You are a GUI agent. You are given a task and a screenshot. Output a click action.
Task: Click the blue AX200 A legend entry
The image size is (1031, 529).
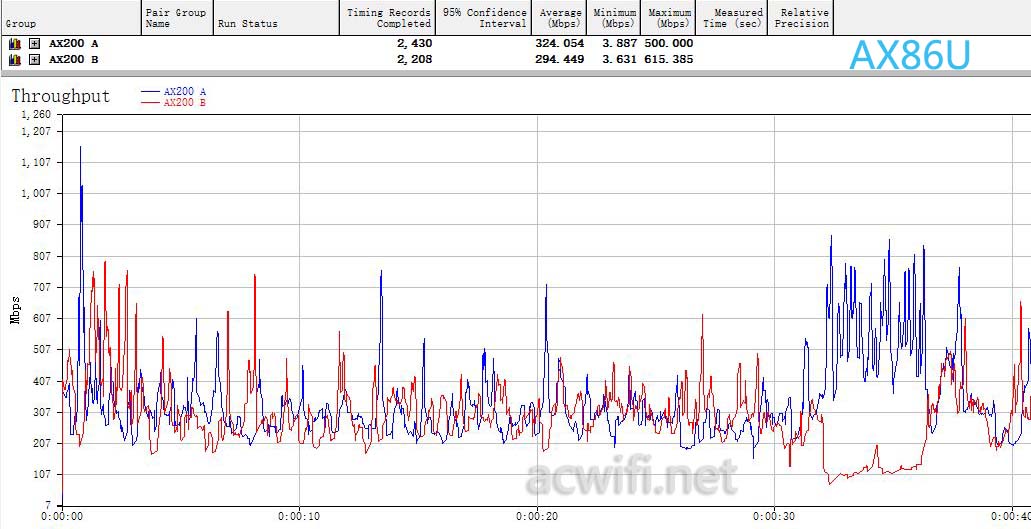tap(174, 92)
